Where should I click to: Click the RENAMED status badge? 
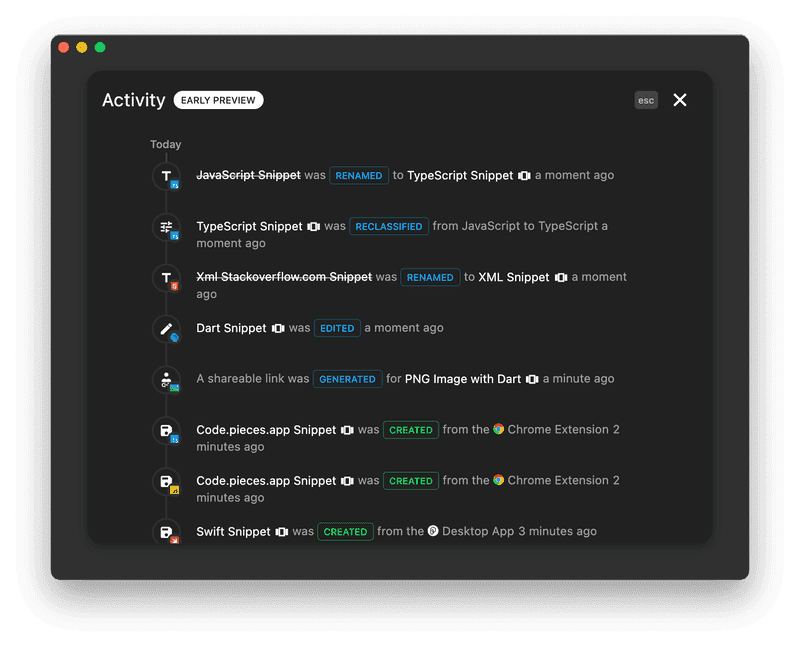[x=358, y=175]
